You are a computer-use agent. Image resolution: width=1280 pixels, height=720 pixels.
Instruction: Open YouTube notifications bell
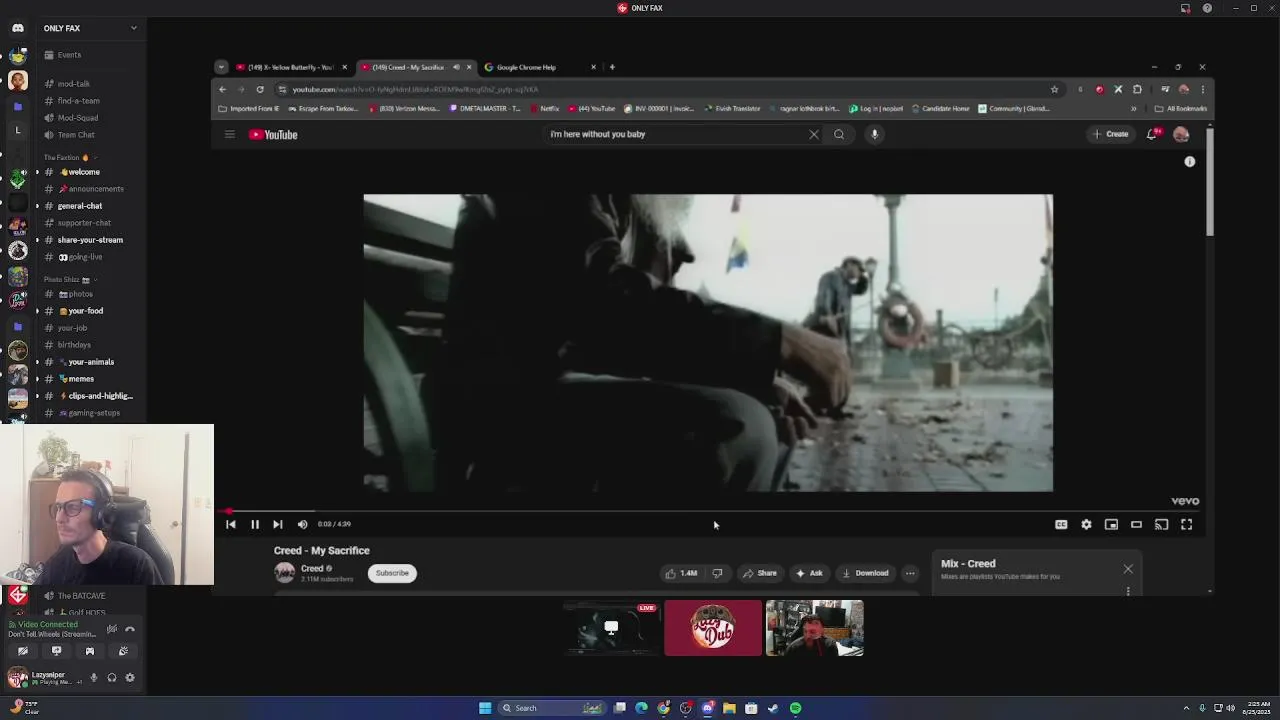coord(1152,134)
